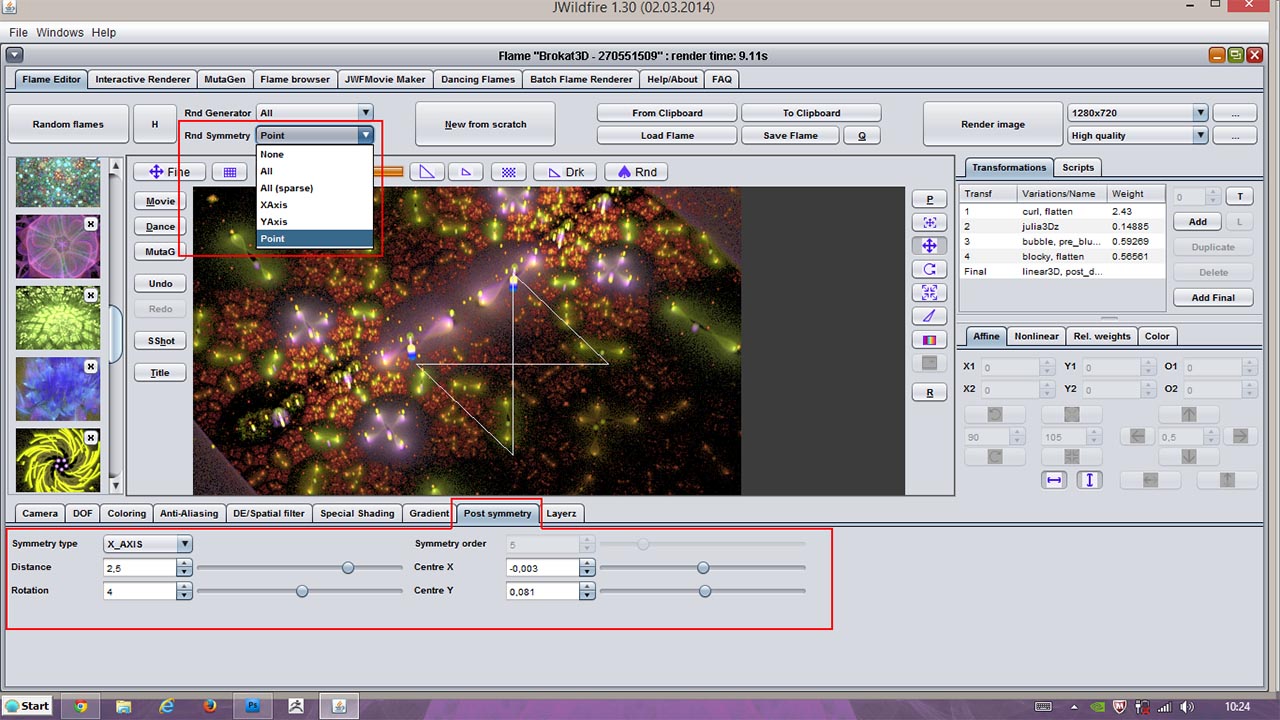Select the purple mandala flame thumbnail
The height and width of the screenshot is (720, 1280).
(x=58, y=246)
